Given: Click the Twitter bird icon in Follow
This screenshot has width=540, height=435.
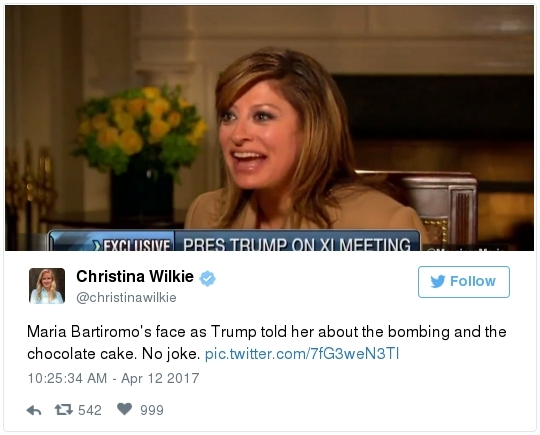Looking at the screenshot, I should pos(438,281).
